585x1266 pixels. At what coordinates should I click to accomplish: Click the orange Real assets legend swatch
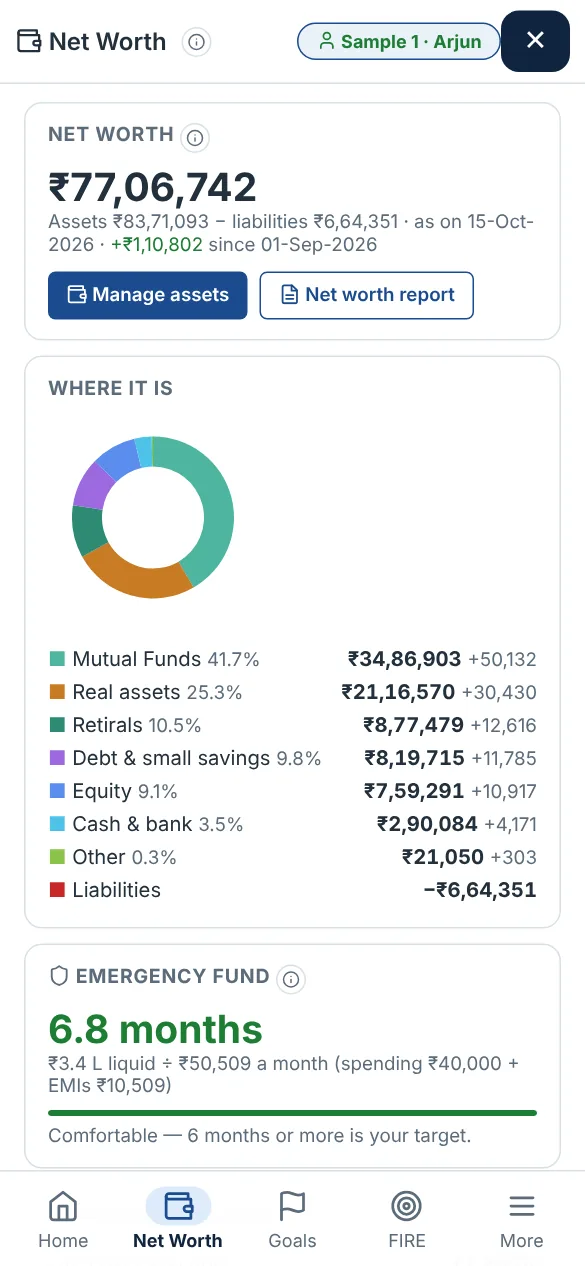click(57, 692)
